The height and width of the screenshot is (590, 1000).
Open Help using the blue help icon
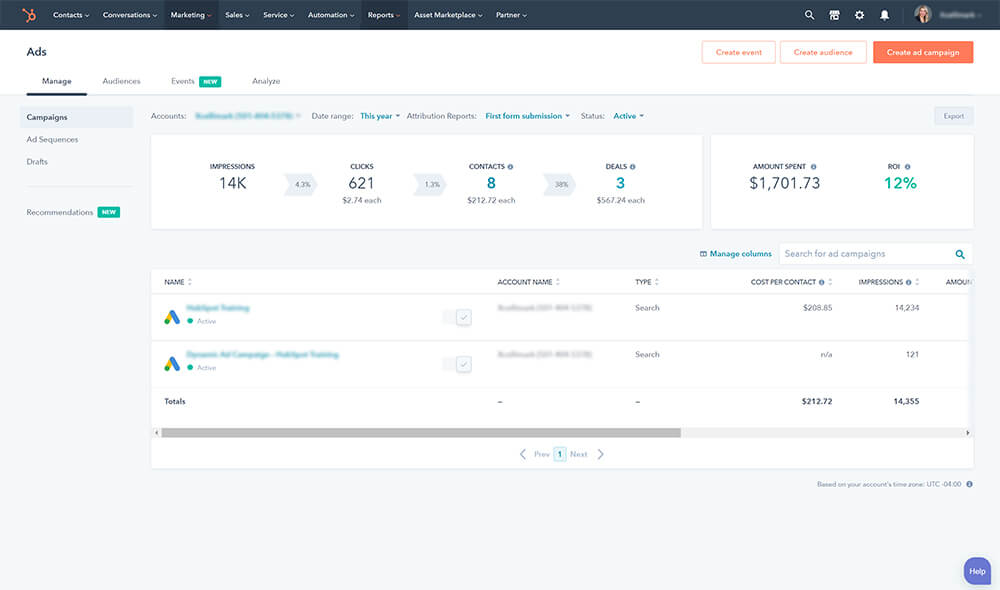pos(976,570)
